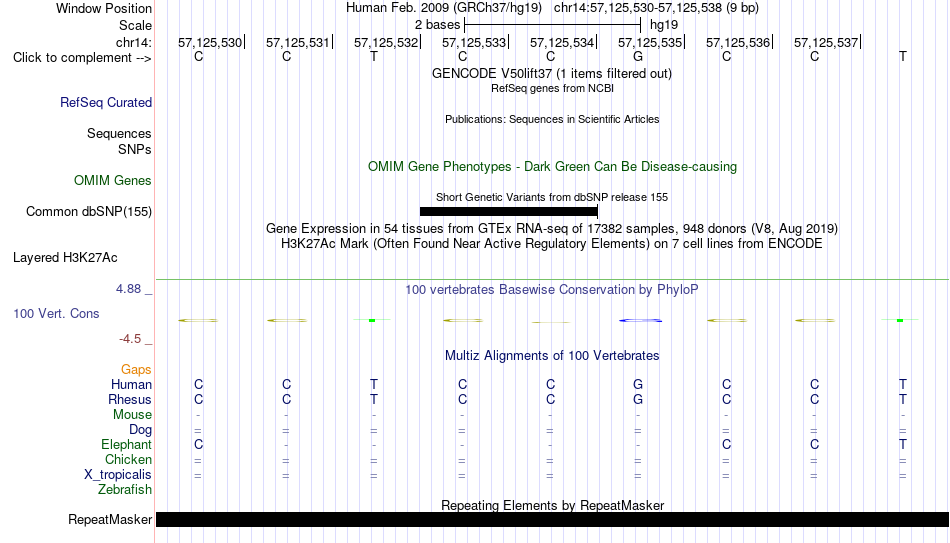Click the Layered H3K27Ac track label
Image resolution: width=950 pixels, height=543 pixels.
pyautogui.click(x=65, y=258)
